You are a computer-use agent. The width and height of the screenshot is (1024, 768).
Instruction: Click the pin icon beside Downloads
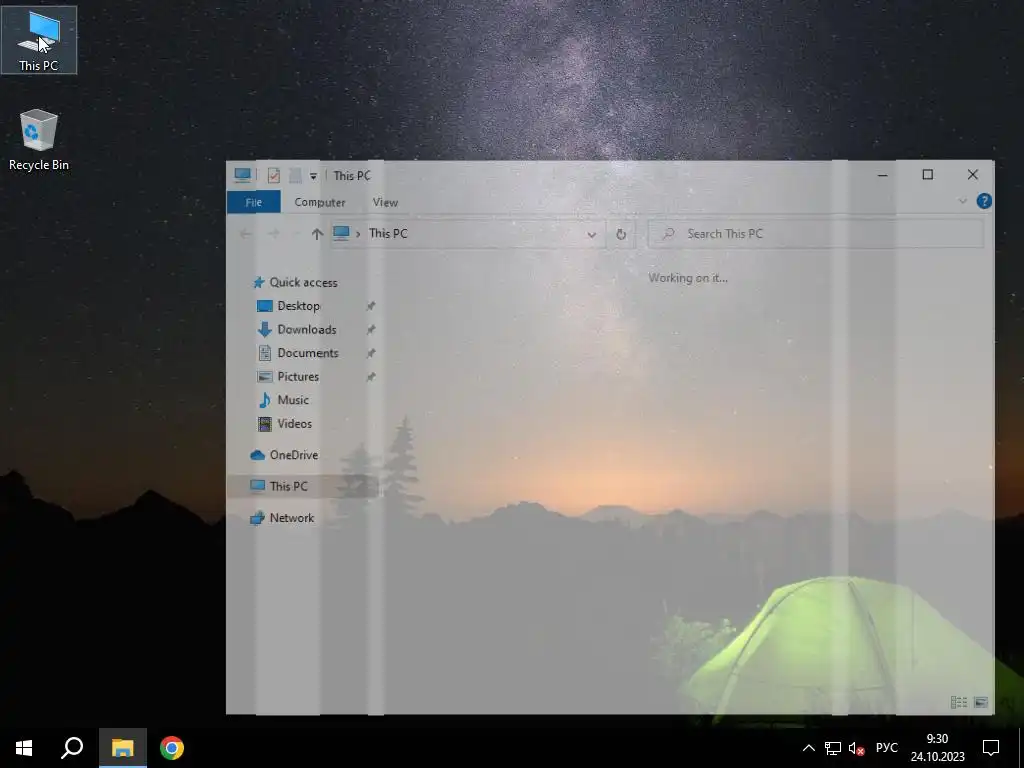point(370,329)
